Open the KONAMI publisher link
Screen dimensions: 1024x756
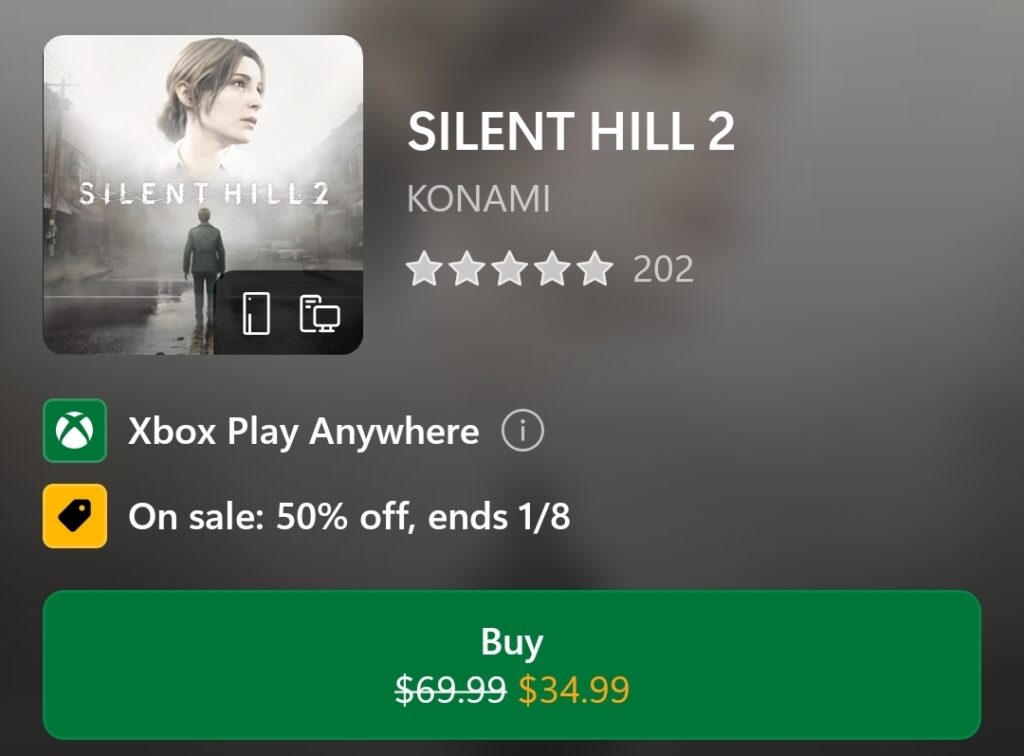tap(478, 199)
